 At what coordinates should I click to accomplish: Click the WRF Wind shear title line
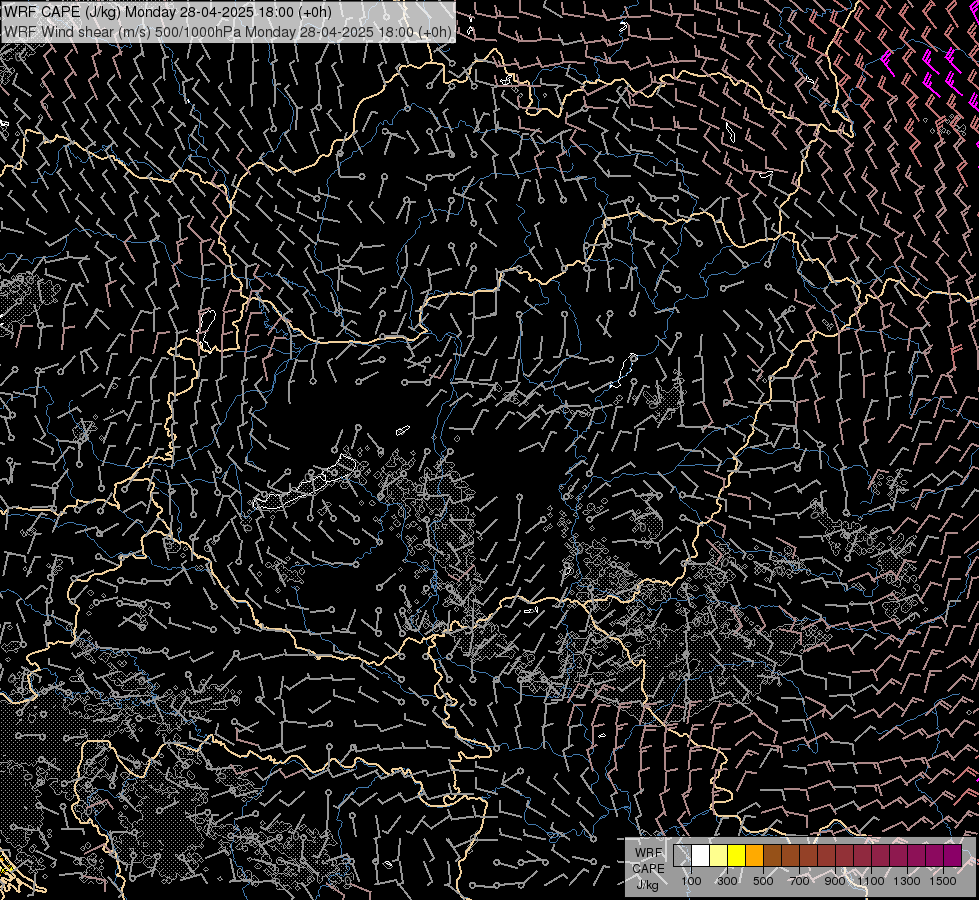(227, 32)
